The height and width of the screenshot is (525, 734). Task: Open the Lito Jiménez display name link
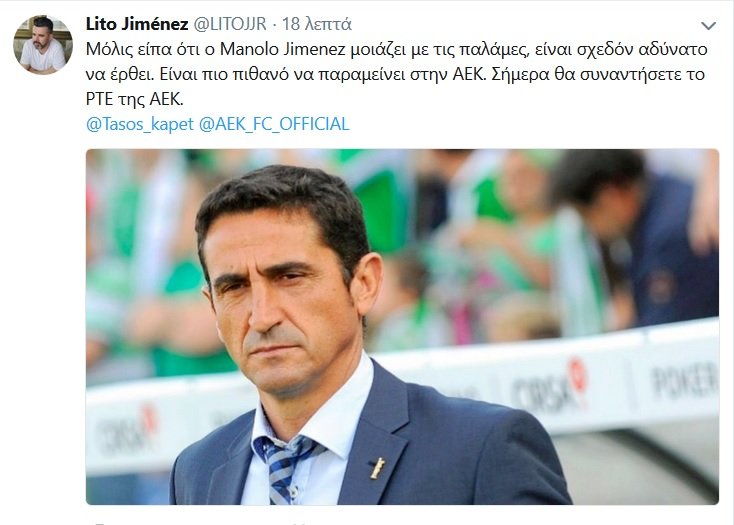(x=137, y=24)
